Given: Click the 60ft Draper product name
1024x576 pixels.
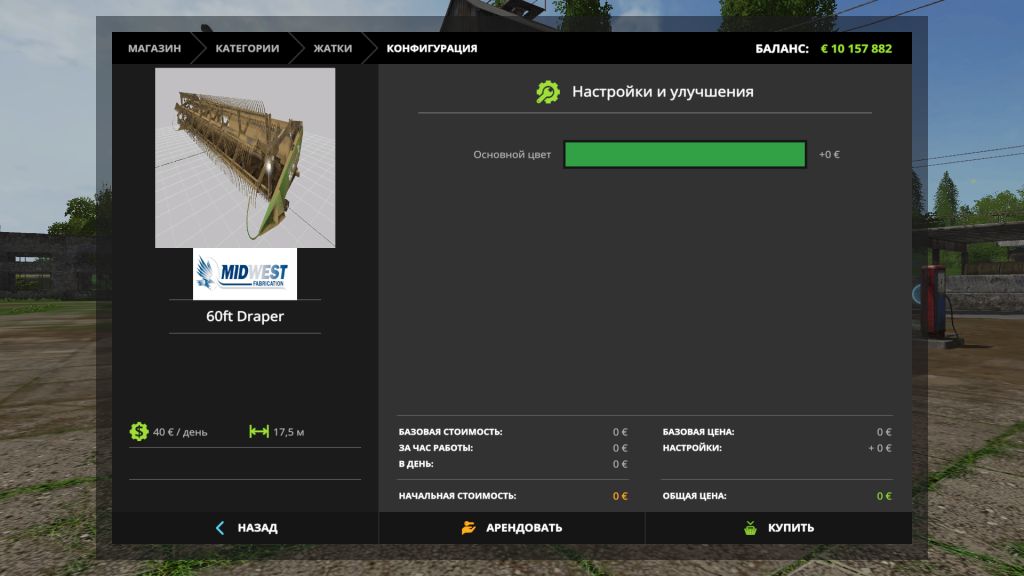Looking at the screenshot, I should click(245, 317).
